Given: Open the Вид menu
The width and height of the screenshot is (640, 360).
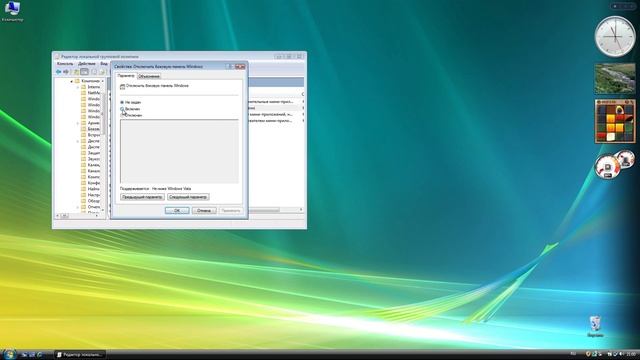Looking at the screenshot, I should coord(104,64).
